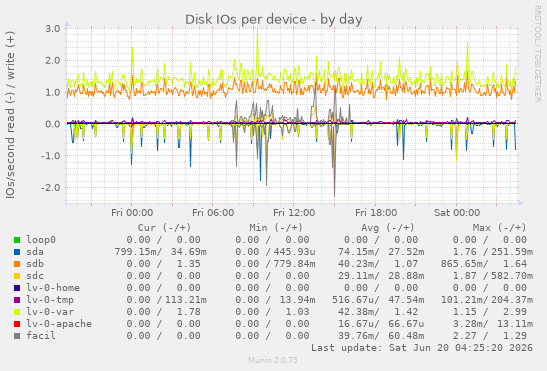Click the orange sdb legend swatch

click(x=17, y=264)
